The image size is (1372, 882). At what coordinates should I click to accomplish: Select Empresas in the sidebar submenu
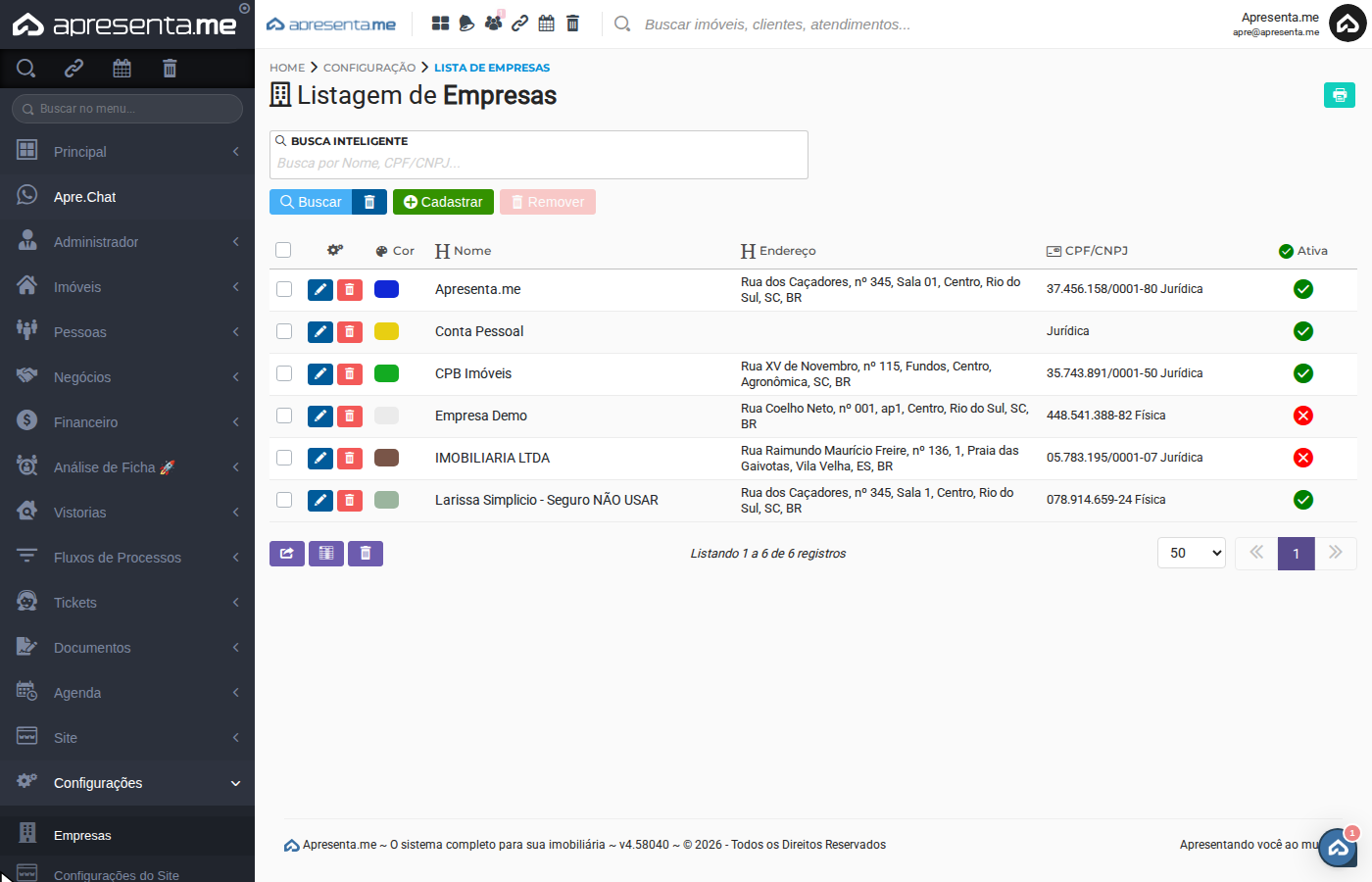tap(82, 836)
